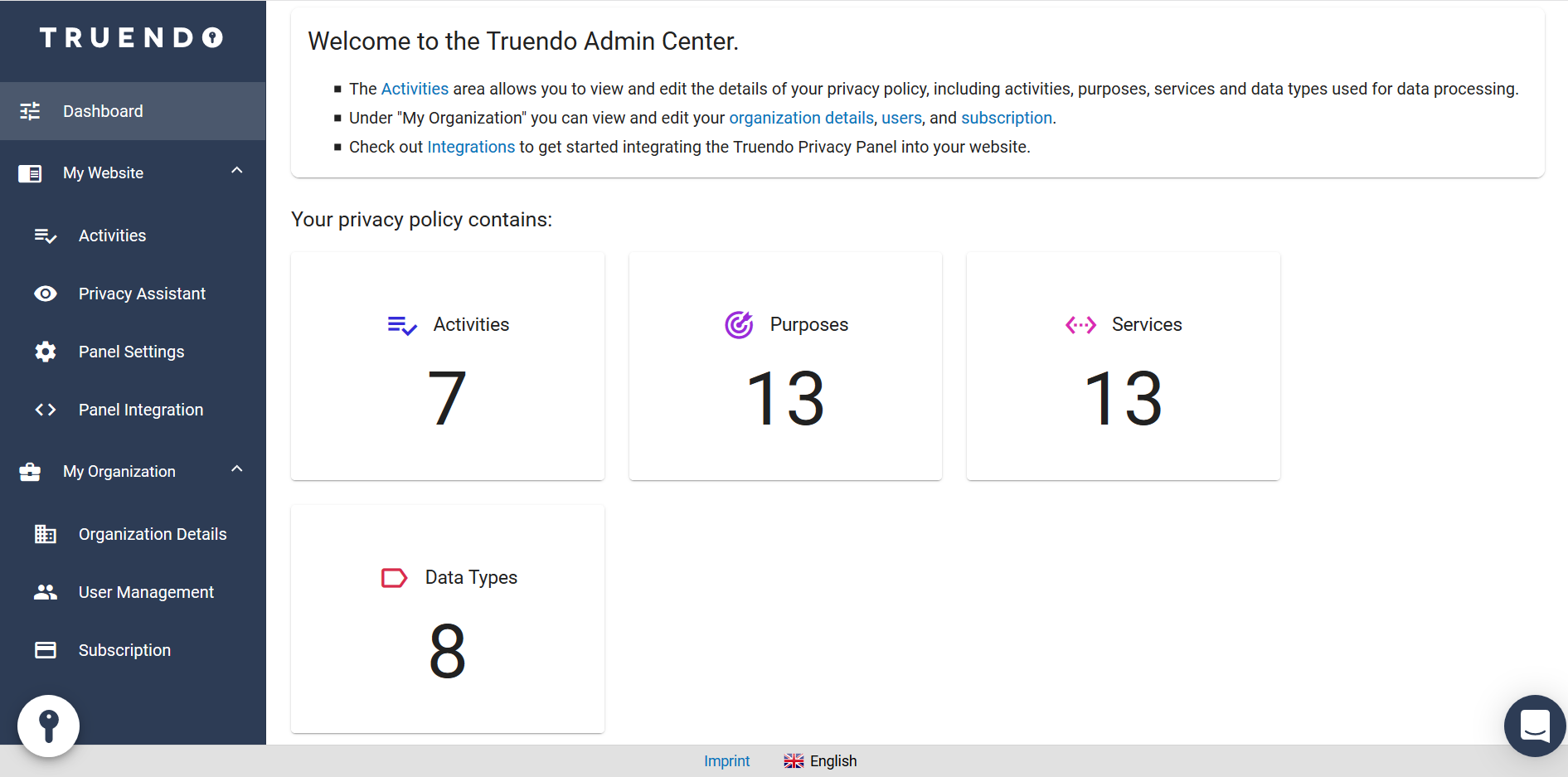Viewport: 1568px width, 777px height.
Task: Collapse the My Website section chevron
Action: coord(237,171)
